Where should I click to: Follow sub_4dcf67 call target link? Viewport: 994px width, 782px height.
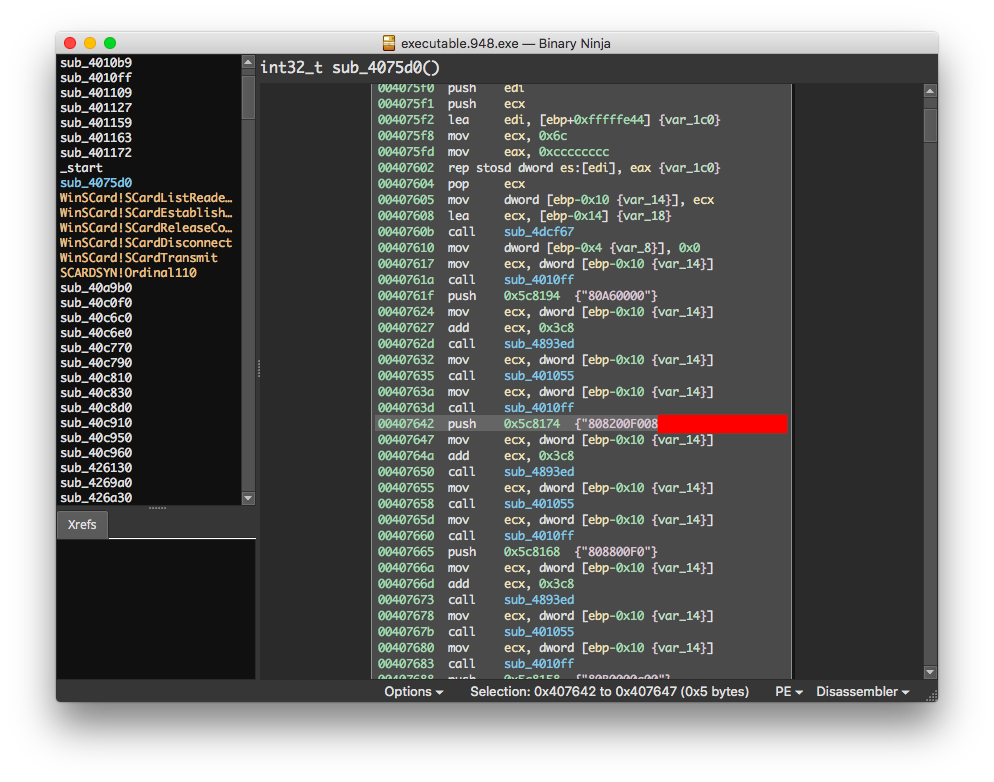(x=539, y=232)
